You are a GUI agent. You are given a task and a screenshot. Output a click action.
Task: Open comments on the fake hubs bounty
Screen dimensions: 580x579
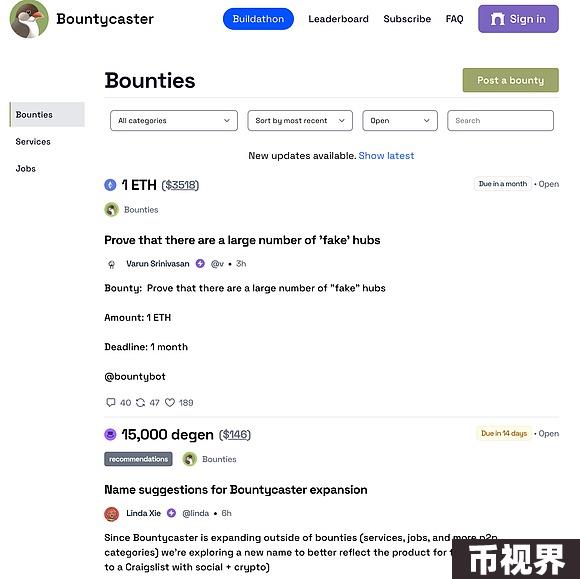pos(111,403)
